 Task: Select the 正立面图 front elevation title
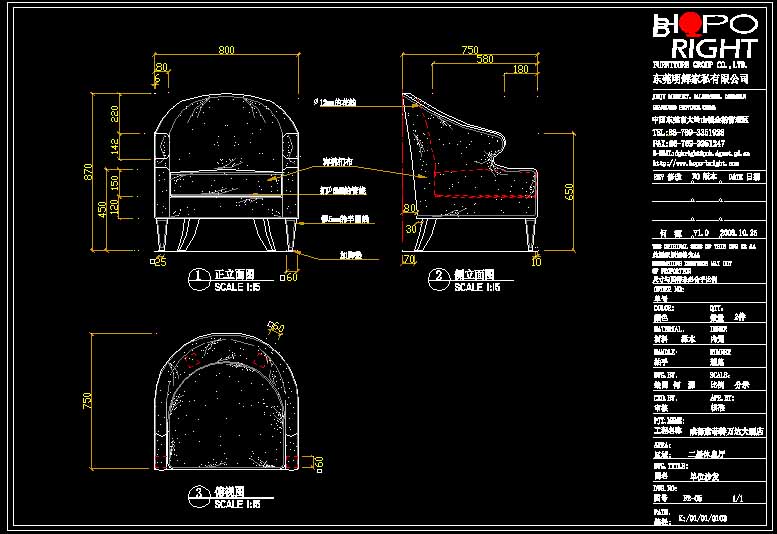[x=234, y=274]
